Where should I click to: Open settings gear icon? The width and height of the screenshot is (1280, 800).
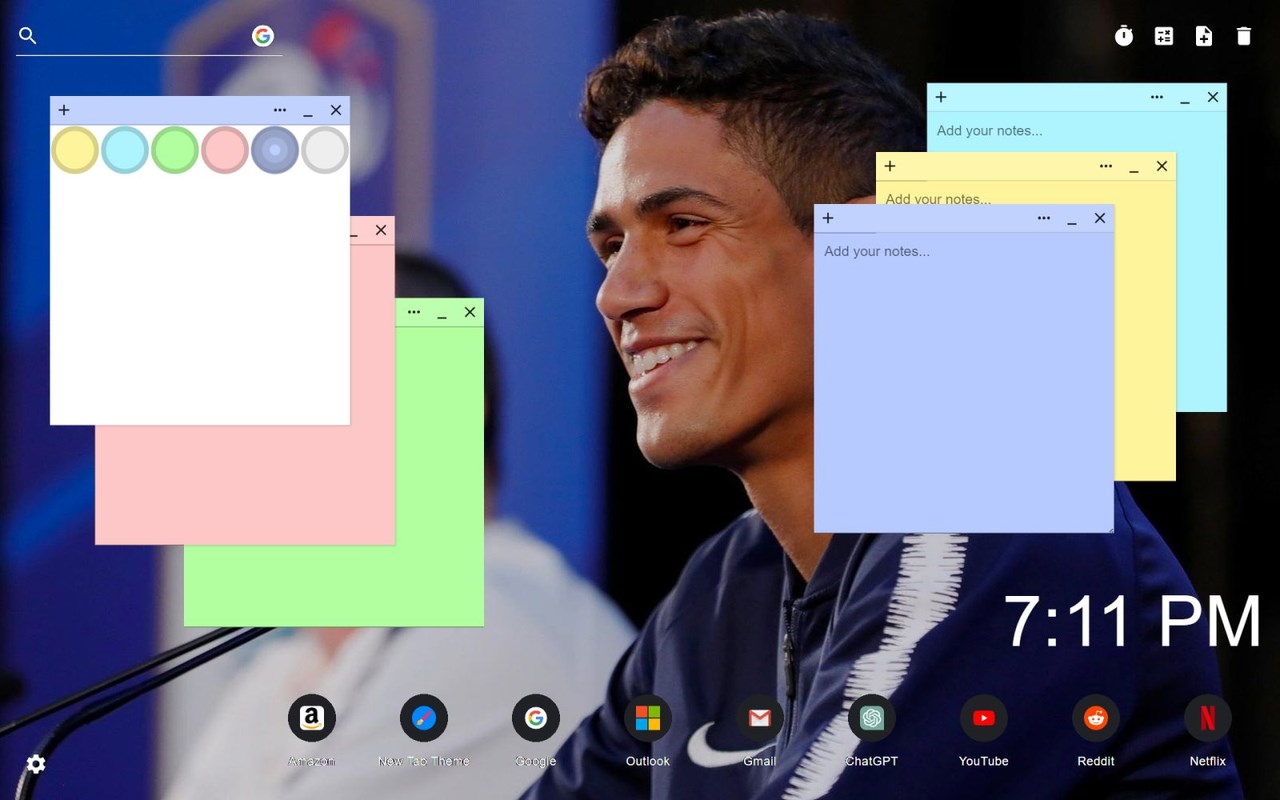[36, 764]
